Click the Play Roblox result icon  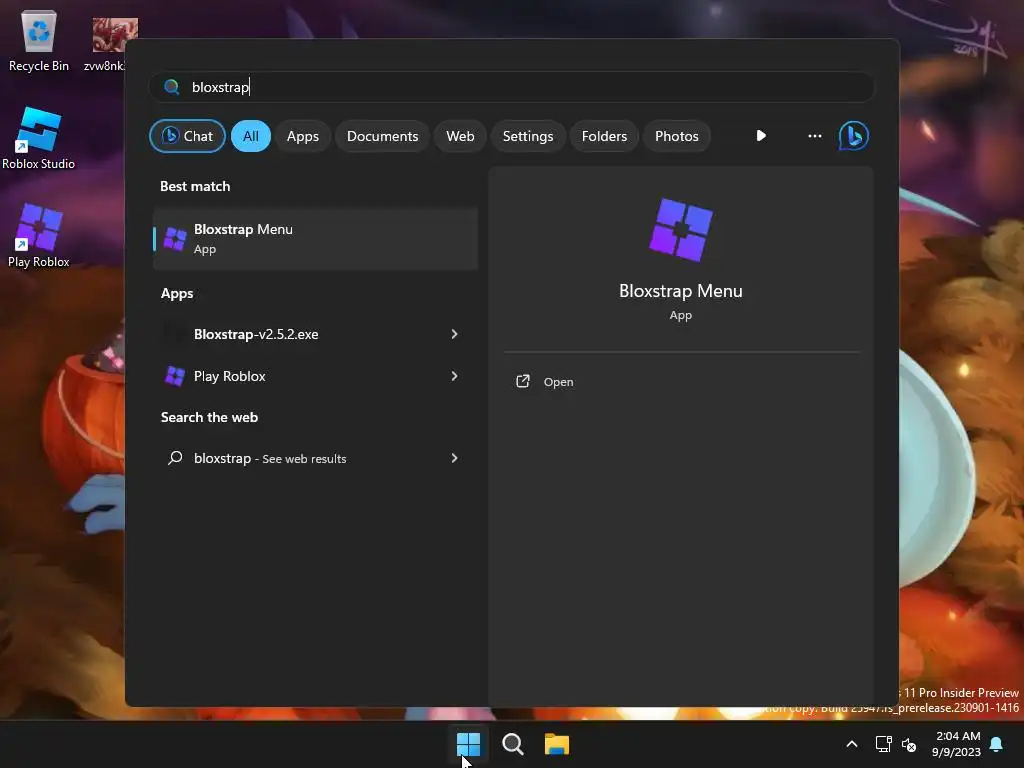pos(175,376)
